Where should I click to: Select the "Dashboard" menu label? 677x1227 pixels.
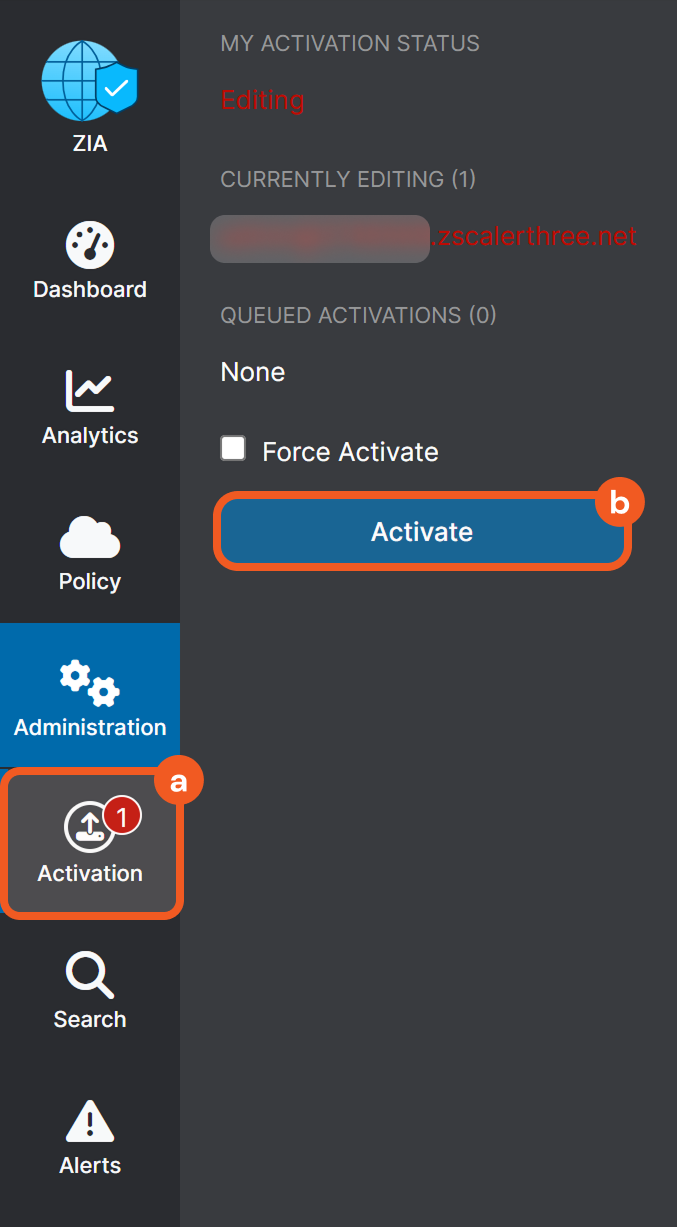(x=90, y=290)
